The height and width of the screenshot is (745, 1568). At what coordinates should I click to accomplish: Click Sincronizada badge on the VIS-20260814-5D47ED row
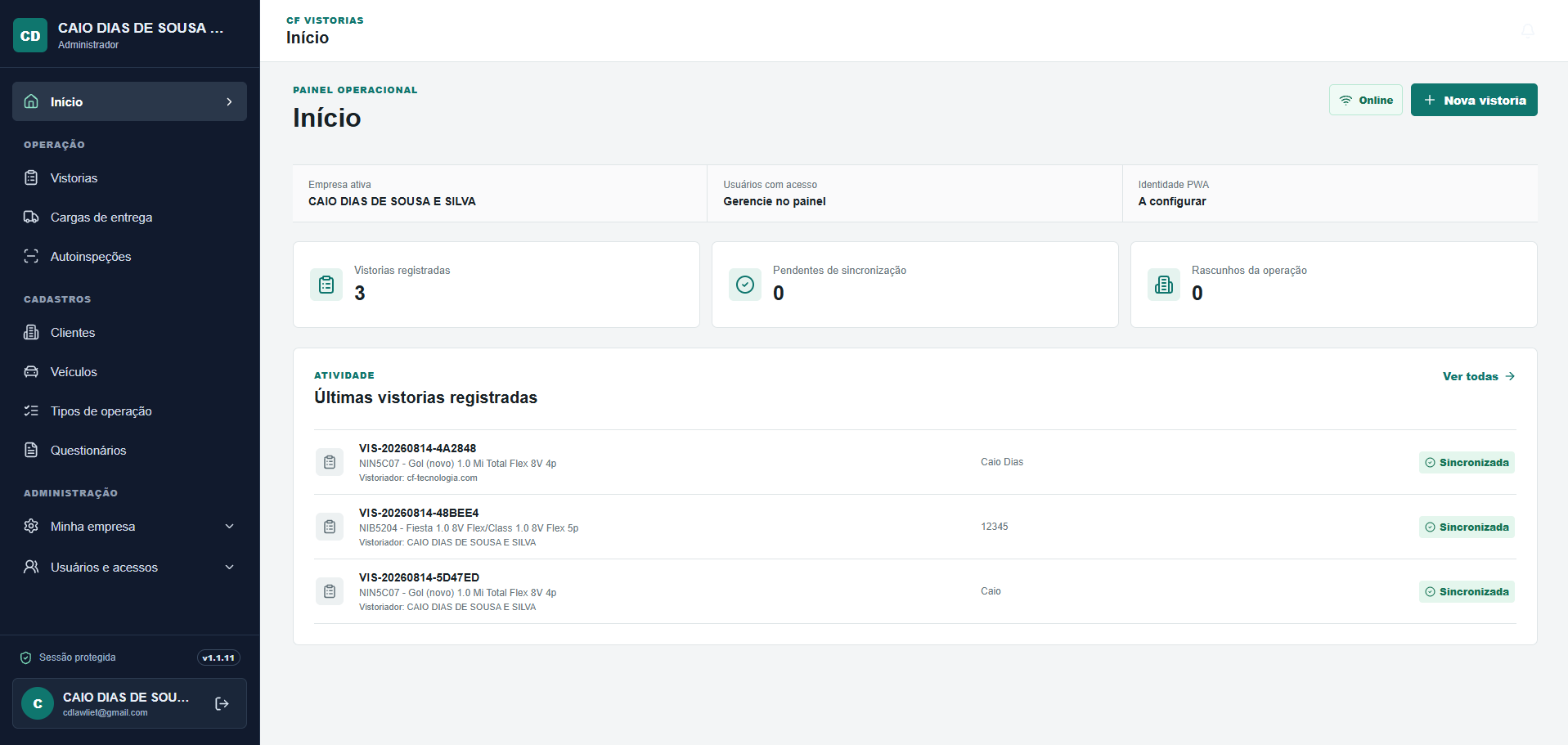click(x=1467, y=591)
